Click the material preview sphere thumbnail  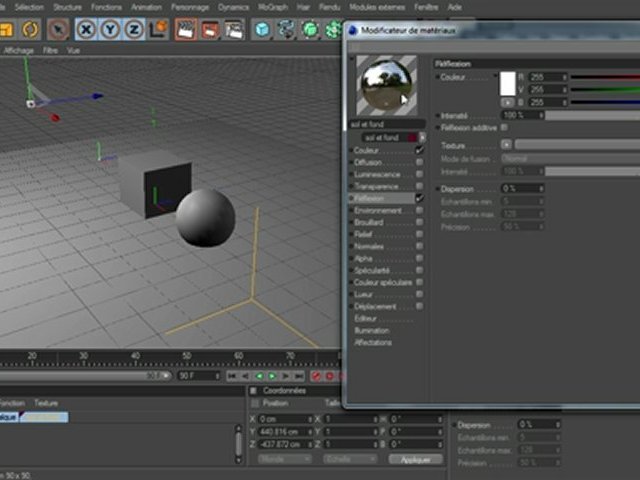pos(385,86)
